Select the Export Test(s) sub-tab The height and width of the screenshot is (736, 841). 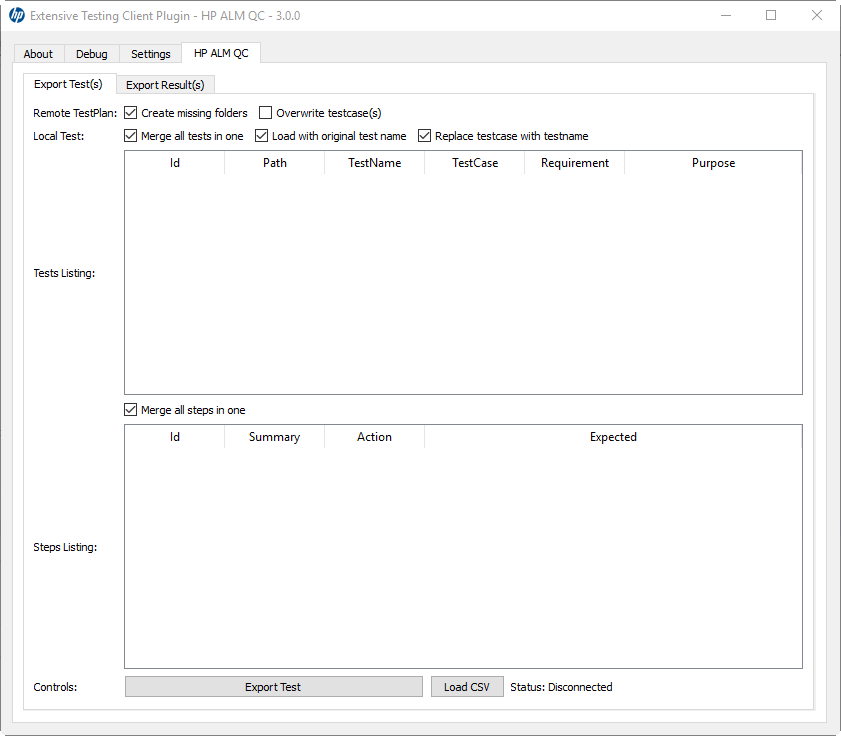point(68,84)
